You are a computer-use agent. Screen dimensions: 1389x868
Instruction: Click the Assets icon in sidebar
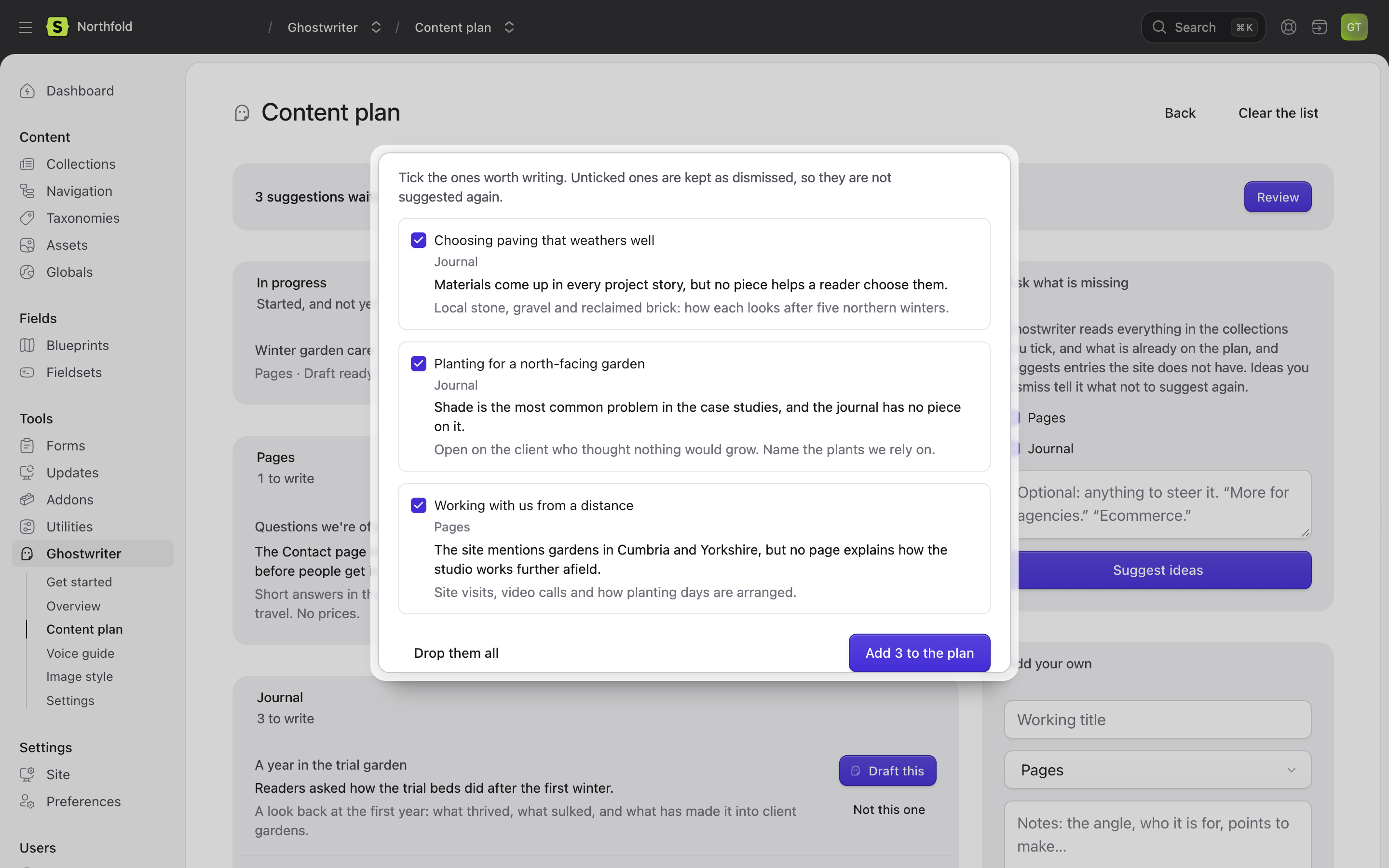tap(27, 245)
